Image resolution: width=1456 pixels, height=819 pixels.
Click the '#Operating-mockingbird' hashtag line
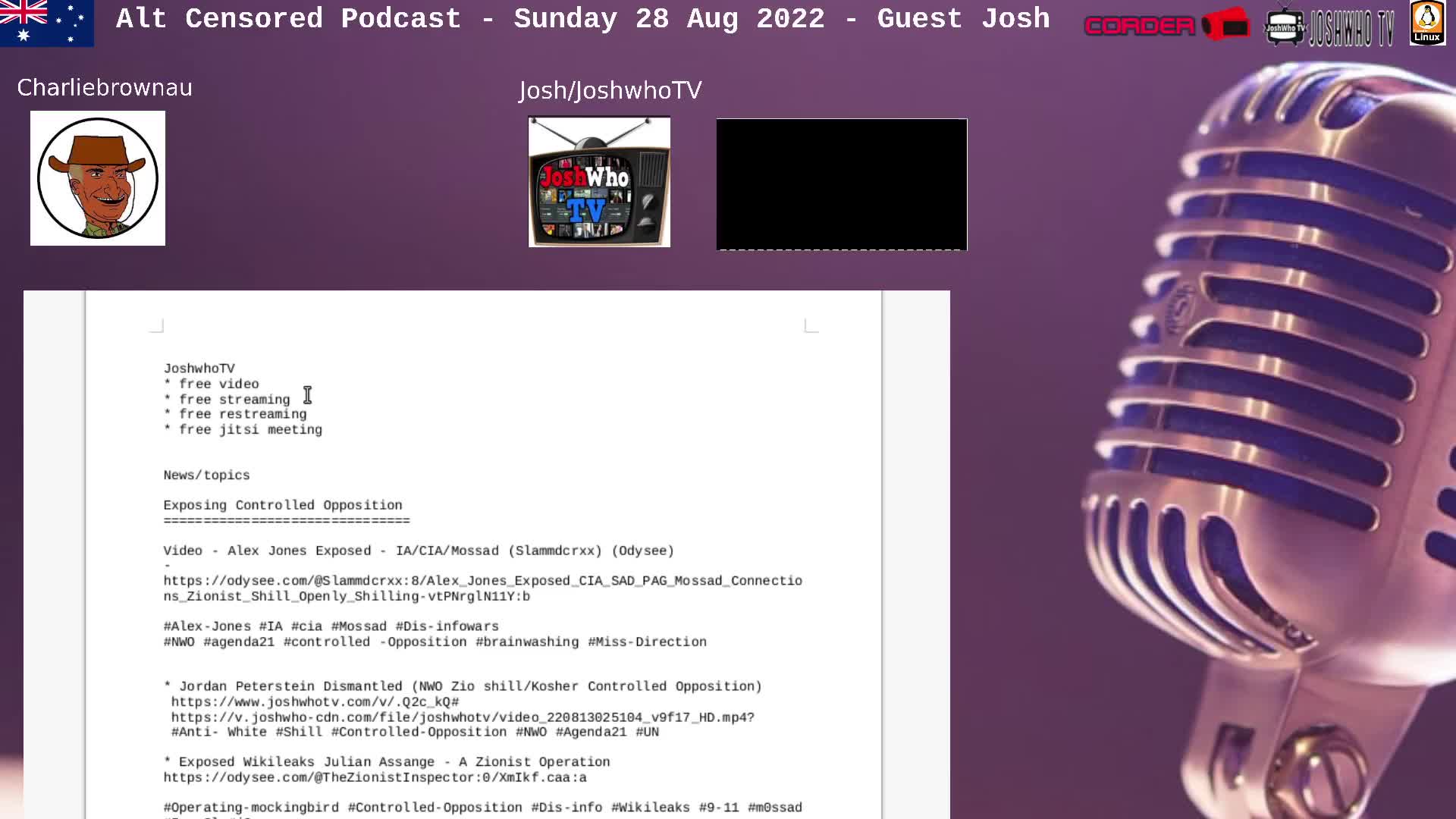(x=483, y=808)
